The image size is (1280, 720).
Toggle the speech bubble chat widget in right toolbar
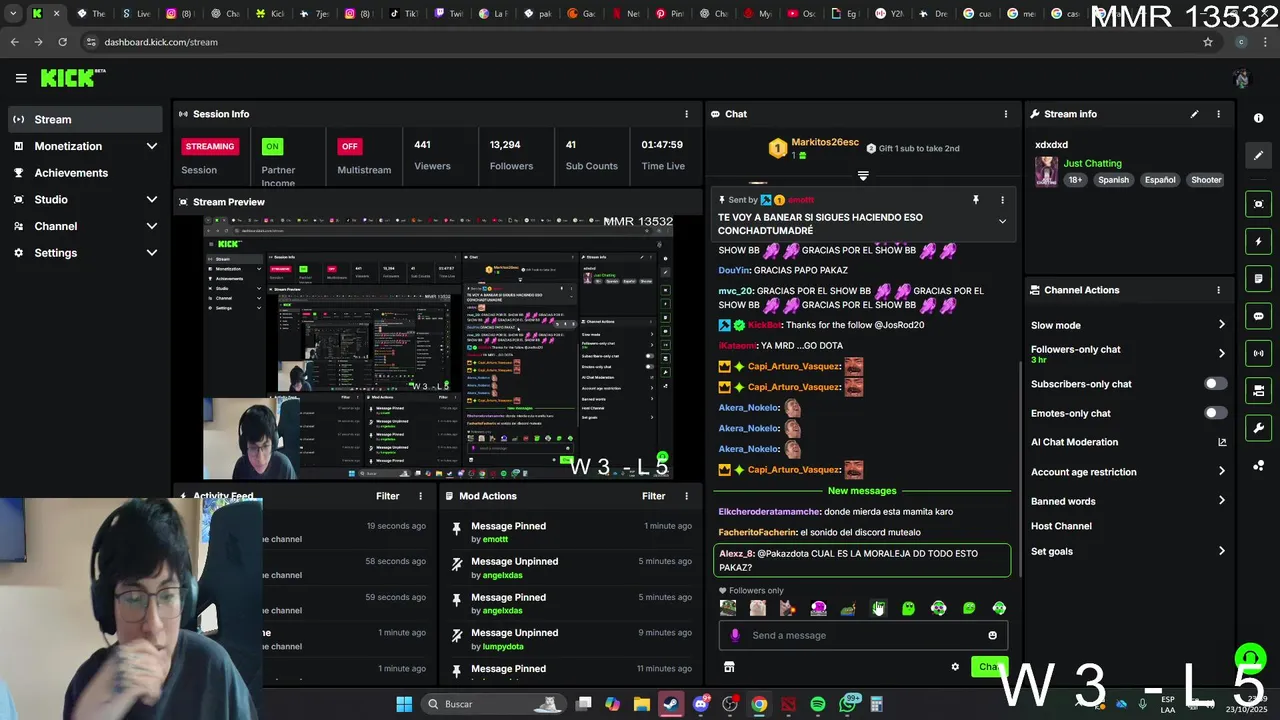[1258, 316]
